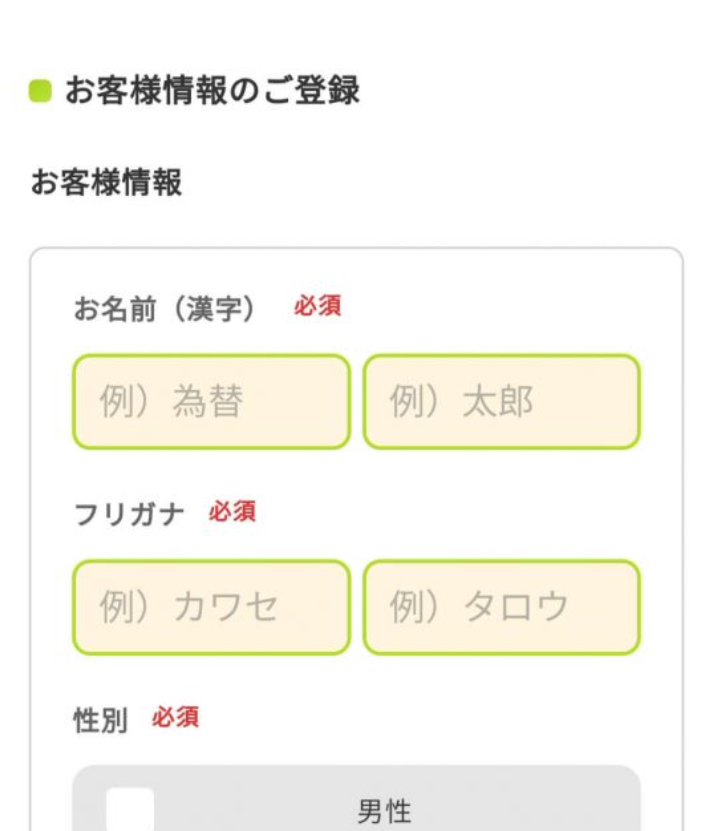Click the red 必須 badge beside フリガナ
Viewport: 711px width, 831px height.
pos(232,511)
